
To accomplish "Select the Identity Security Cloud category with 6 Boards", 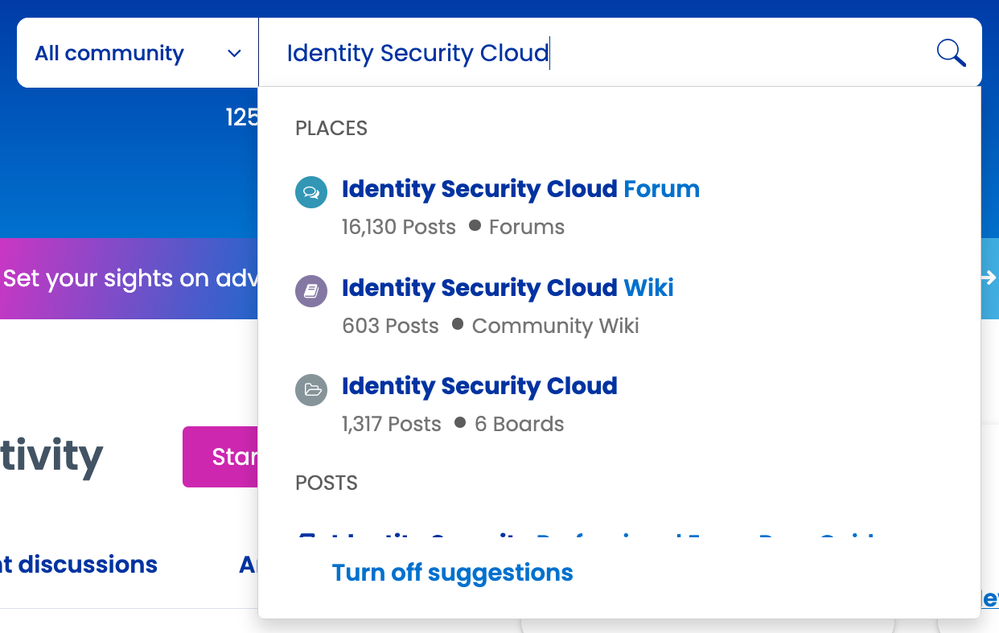I will tap(479, 386).
